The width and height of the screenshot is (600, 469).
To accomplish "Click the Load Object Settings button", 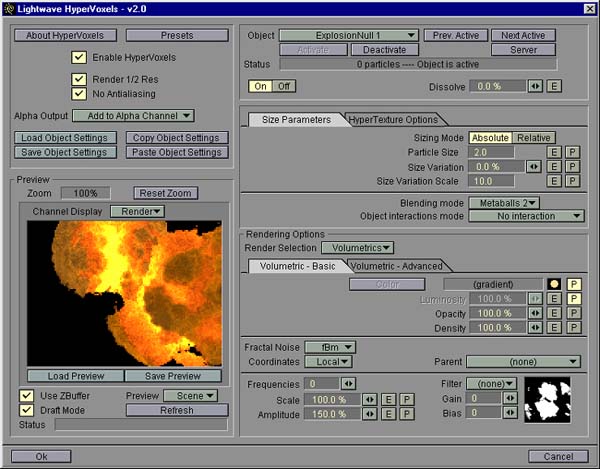I will (x=65, y=138).
